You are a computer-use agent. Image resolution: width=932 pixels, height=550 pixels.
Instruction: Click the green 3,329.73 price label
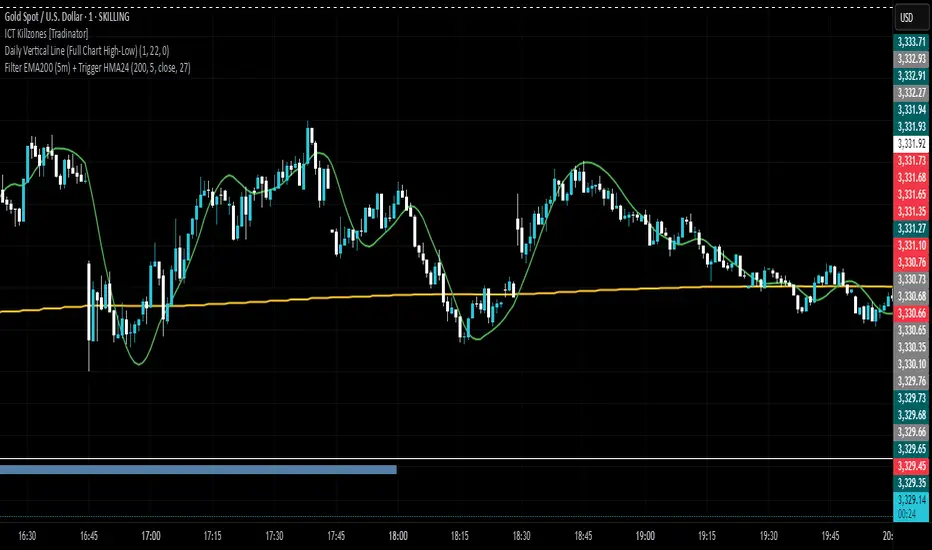pos(911,398)
